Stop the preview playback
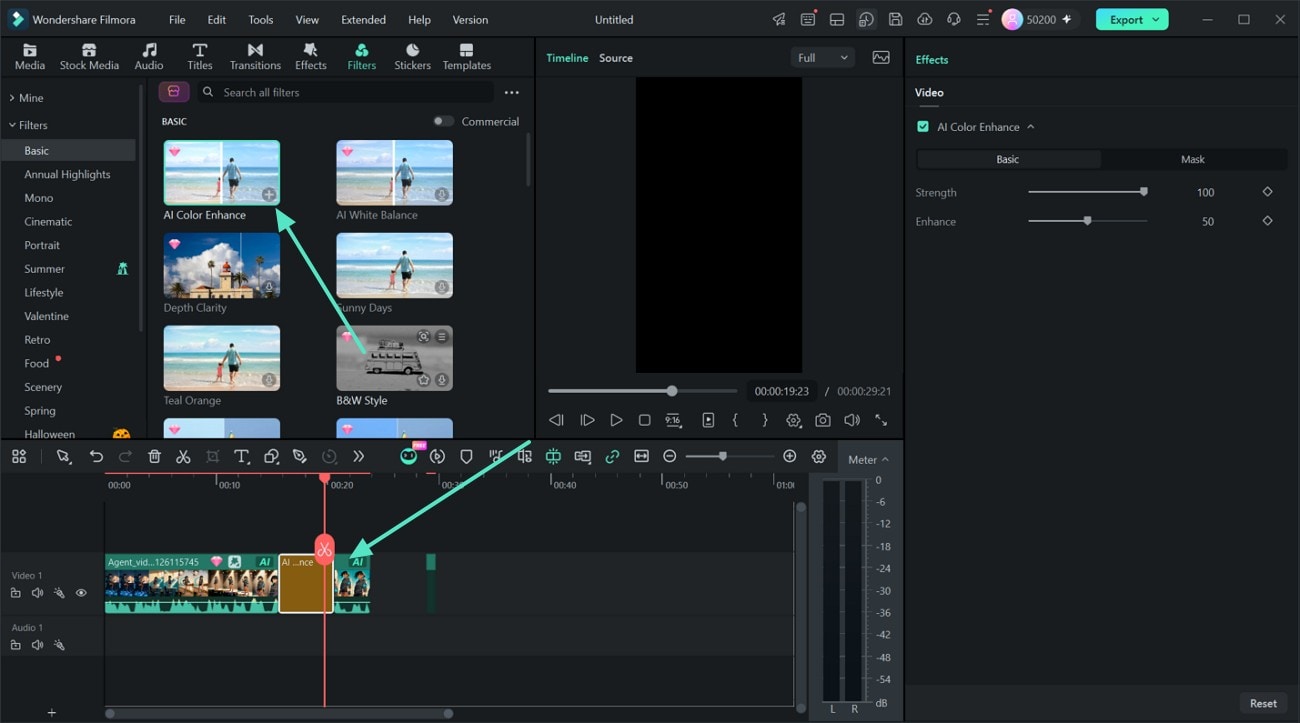Viewport: 1300px width, 723px height. tap(645, 421)
